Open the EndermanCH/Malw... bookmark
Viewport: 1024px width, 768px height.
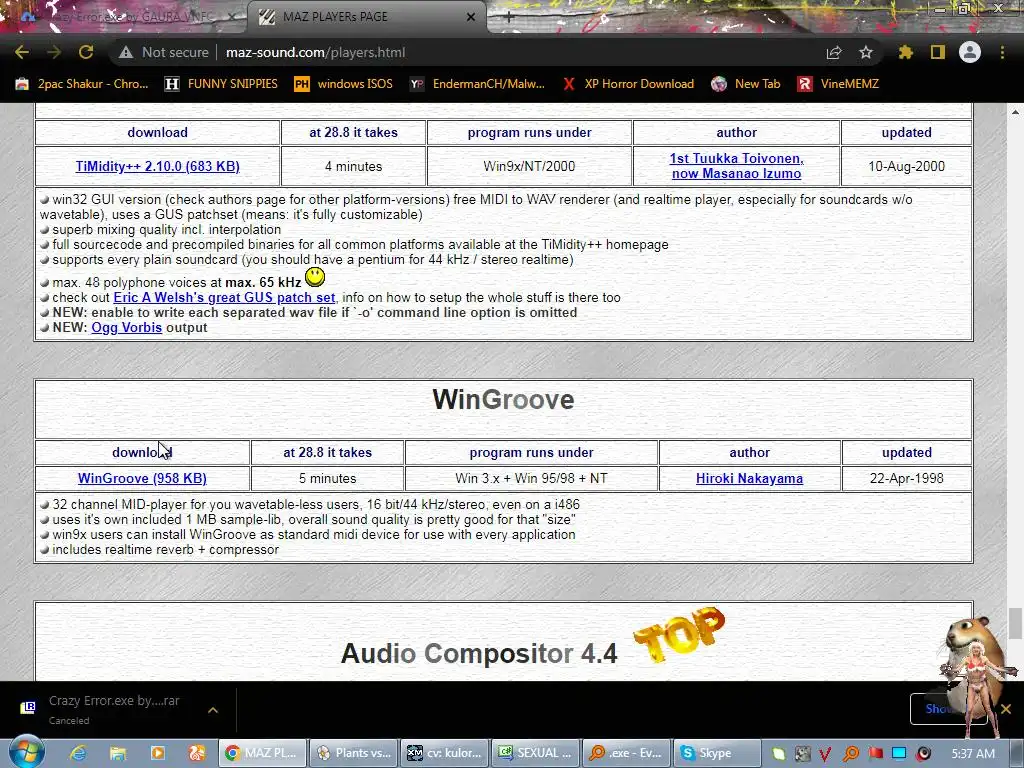tap(477, 84)
